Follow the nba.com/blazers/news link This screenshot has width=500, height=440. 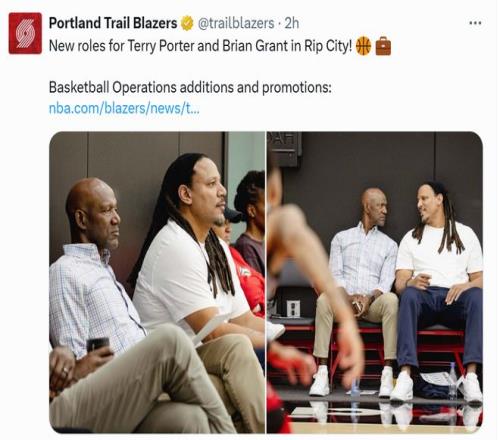click(x=124, y=108)
